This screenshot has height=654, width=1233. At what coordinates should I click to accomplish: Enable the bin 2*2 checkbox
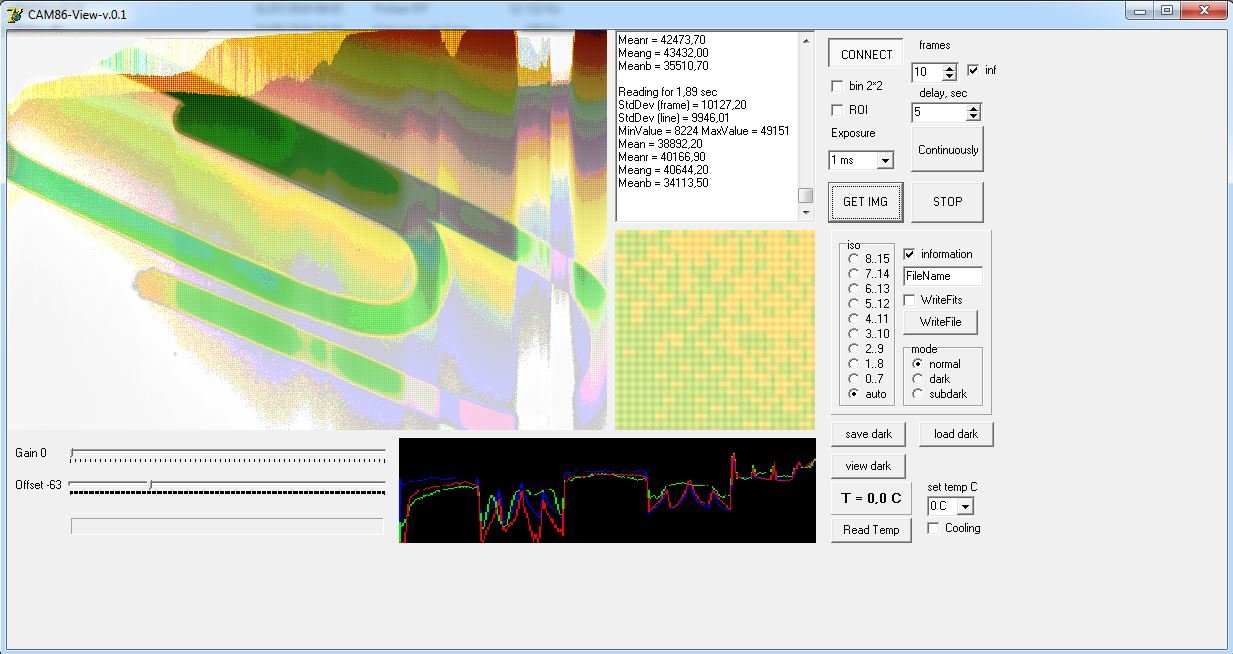coord(837,86)
